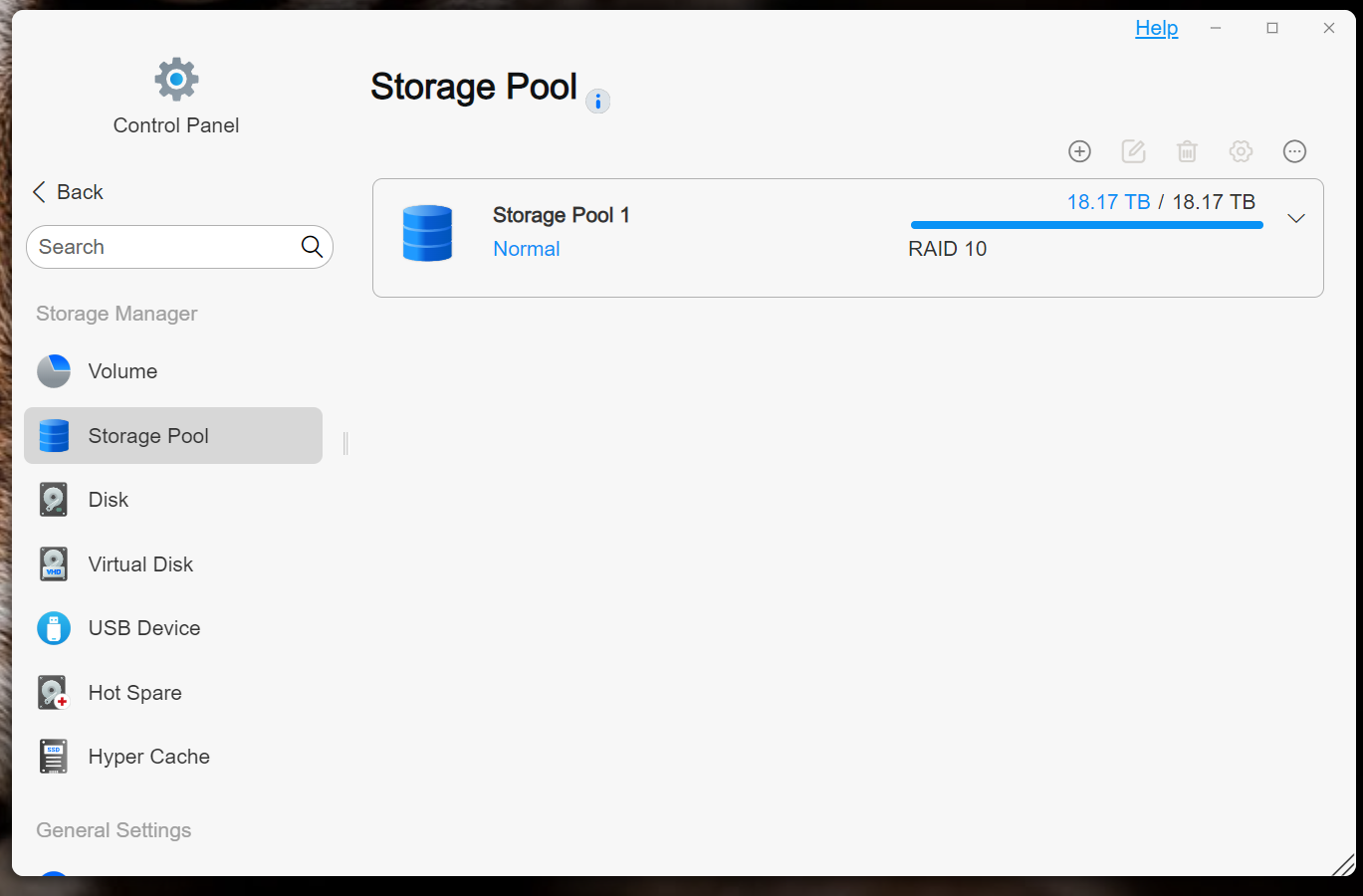Screen dimensions: 1363x896
Task: Click the Storage Pool 1 usage bar
Action: point(1086,225)
